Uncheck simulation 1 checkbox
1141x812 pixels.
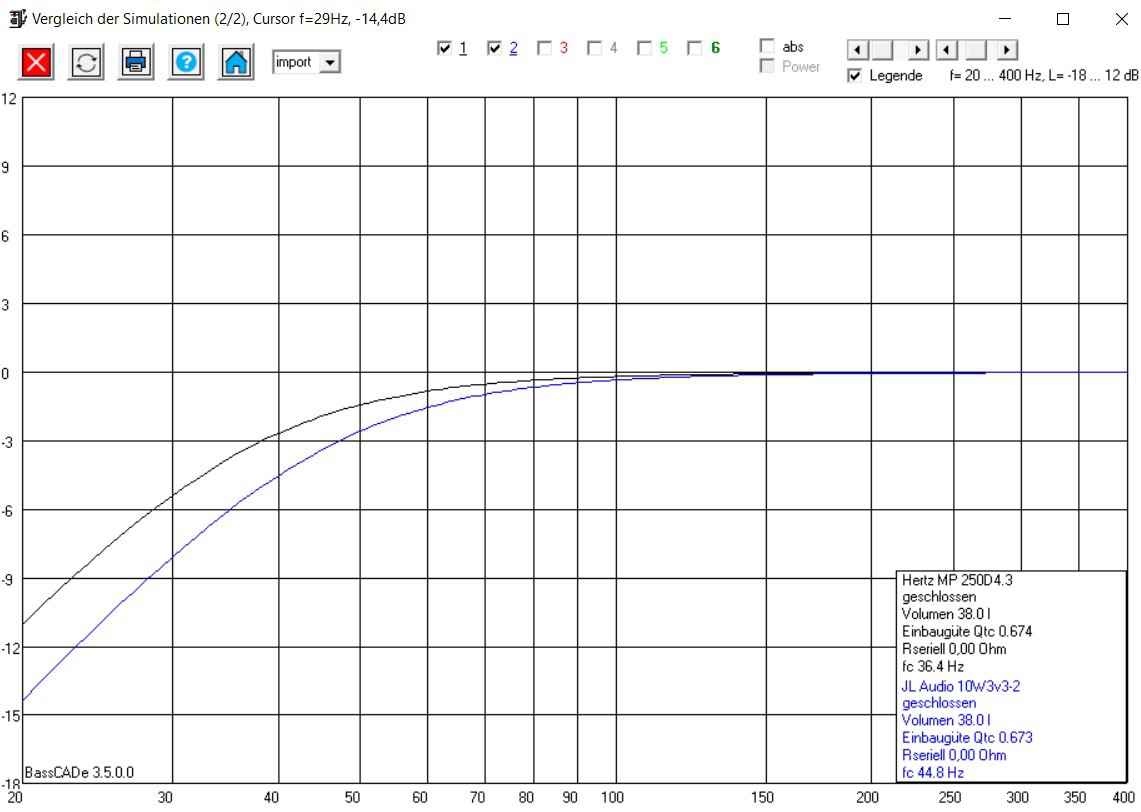[444, 48]
